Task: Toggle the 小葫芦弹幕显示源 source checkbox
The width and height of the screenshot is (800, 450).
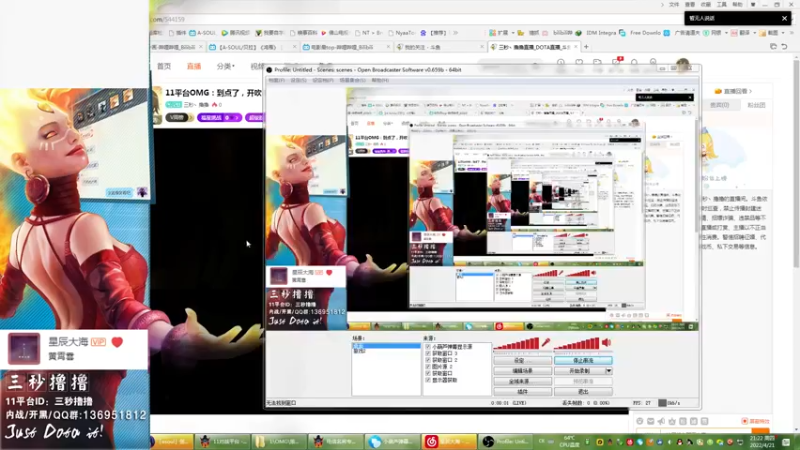Action: [428, 347]
